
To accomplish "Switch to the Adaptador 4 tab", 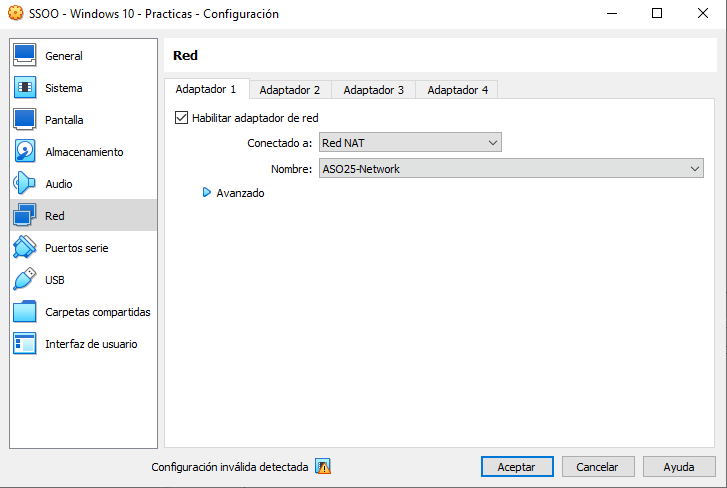I will (457, 90).
